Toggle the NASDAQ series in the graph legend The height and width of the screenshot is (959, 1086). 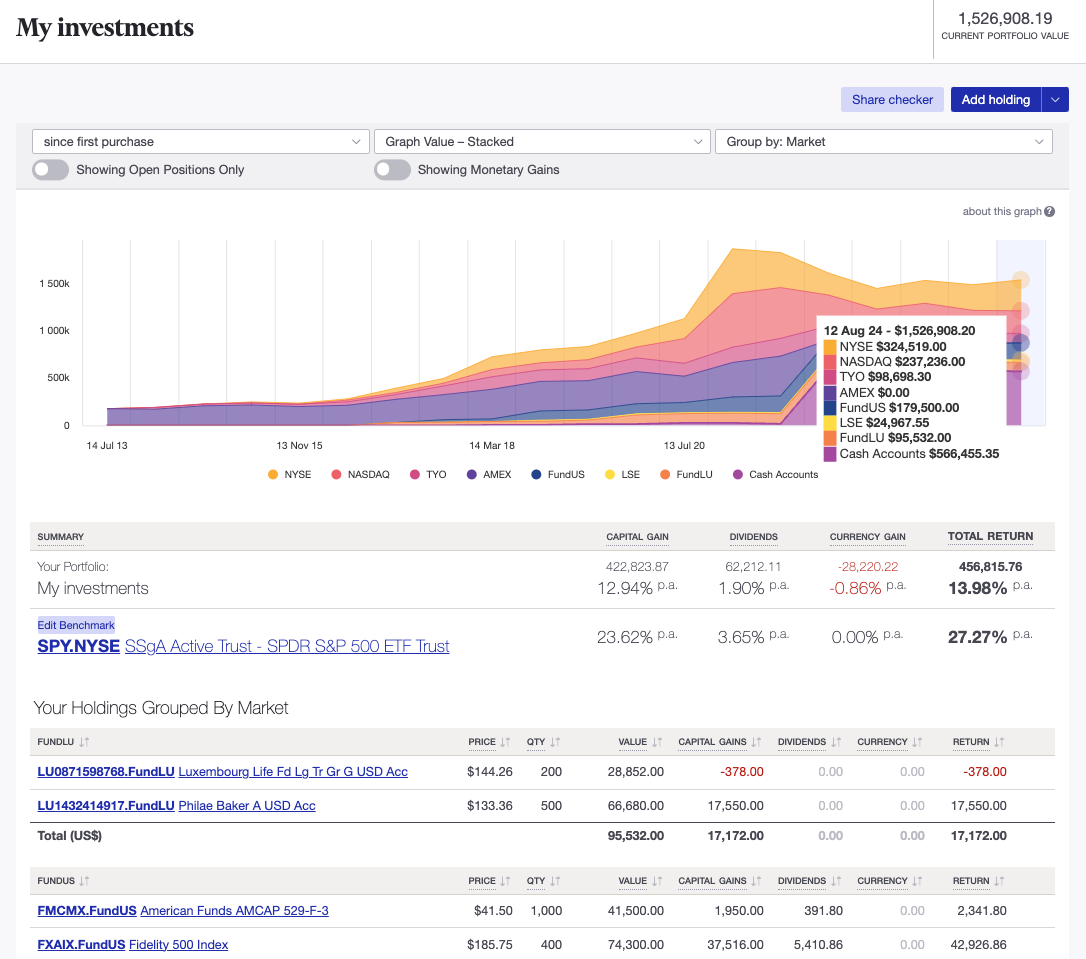point(360,474)
